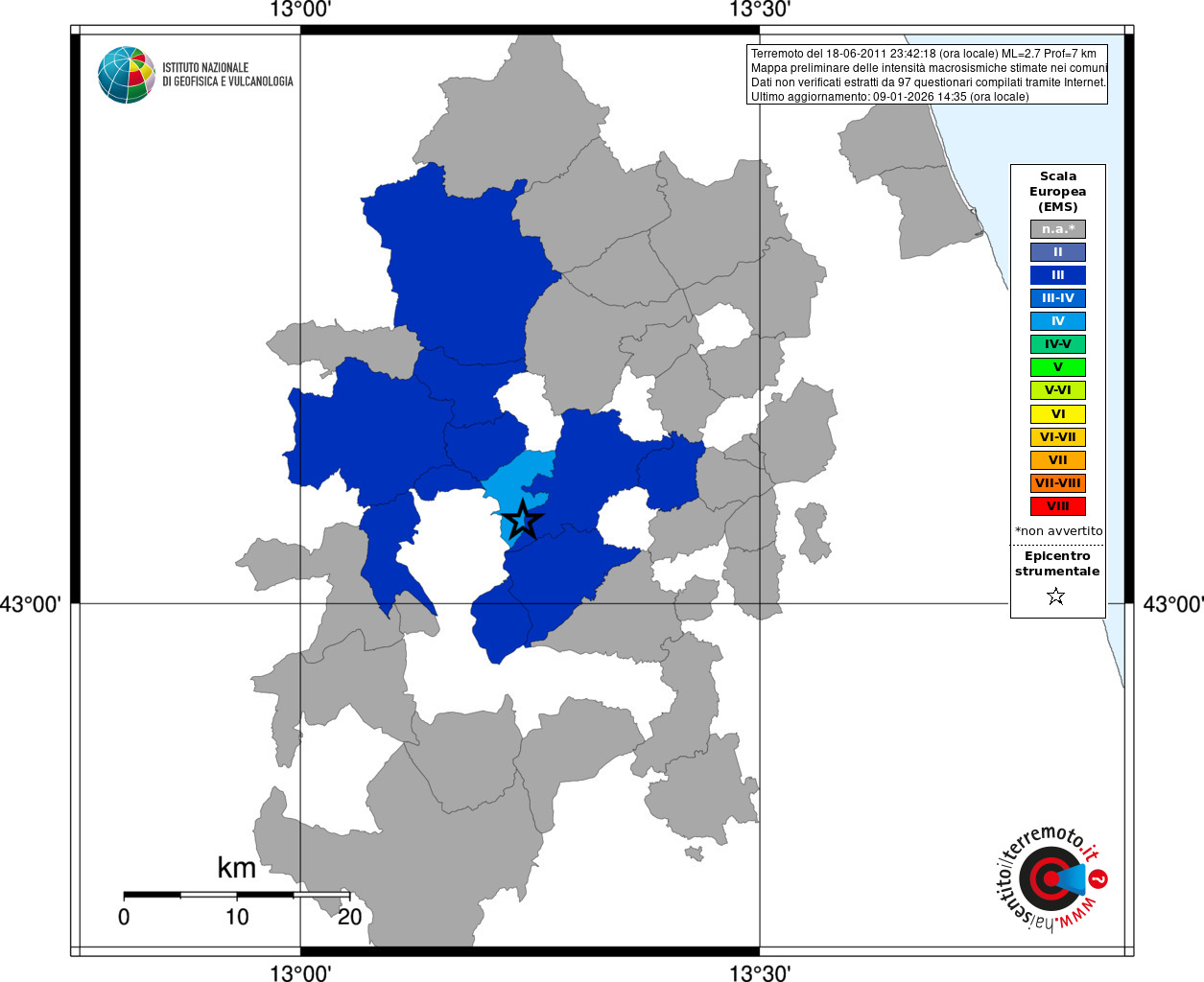Screen dimensions: 1204x982
Task: Click the top 13°00' longitude label
Action: (300, 10)
